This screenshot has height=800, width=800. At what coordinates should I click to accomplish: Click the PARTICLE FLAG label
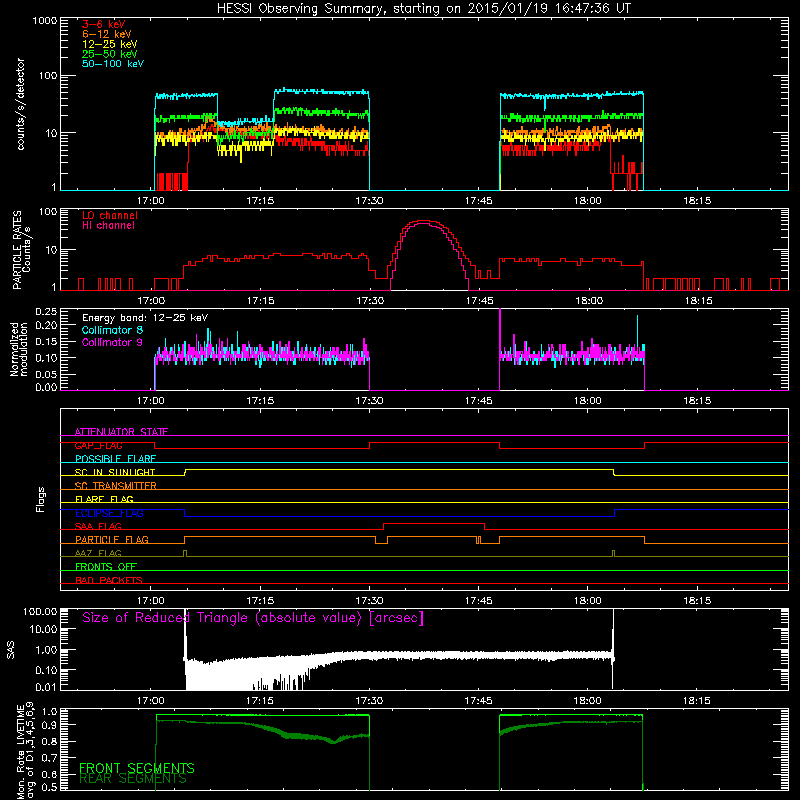pos(112,540)
